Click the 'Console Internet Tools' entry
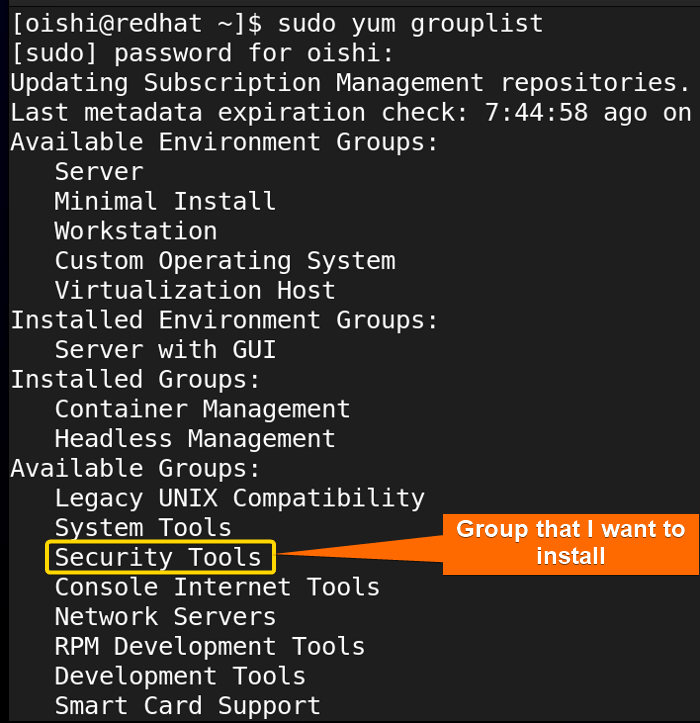Viewport: 700px width, 723px height. (x=217, y=587)
